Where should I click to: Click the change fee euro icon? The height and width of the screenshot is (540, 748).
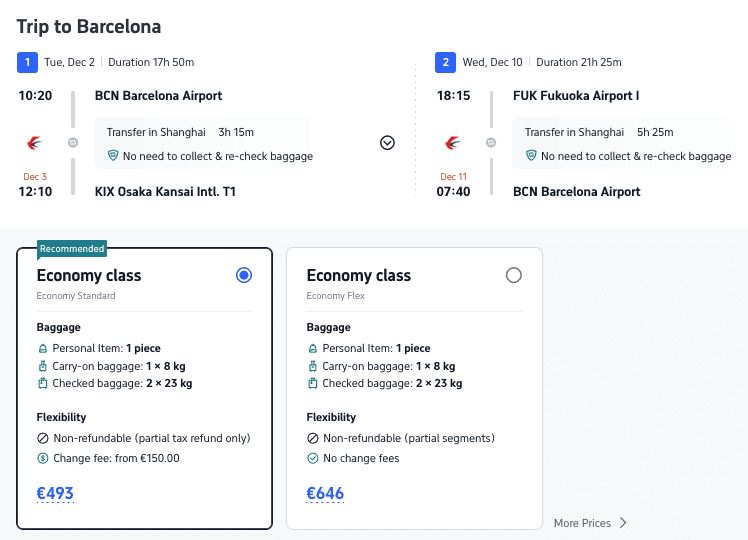point(43,458)
